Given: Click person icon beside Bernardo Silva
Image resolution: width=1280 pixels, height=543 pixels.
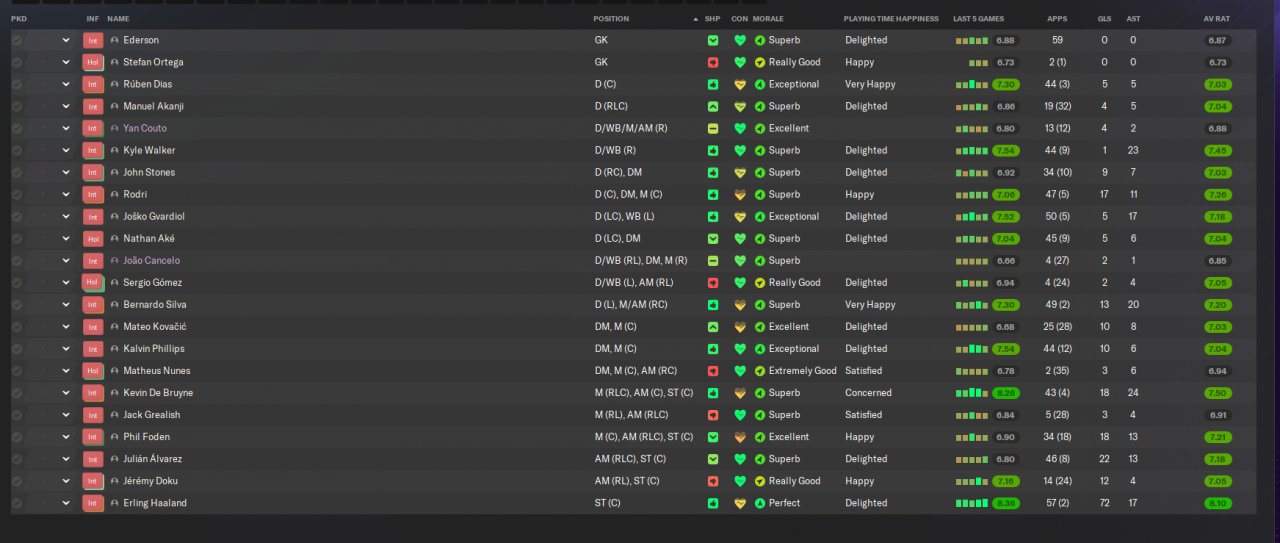Looking at the screenshot, I should (x=115, y=305).
